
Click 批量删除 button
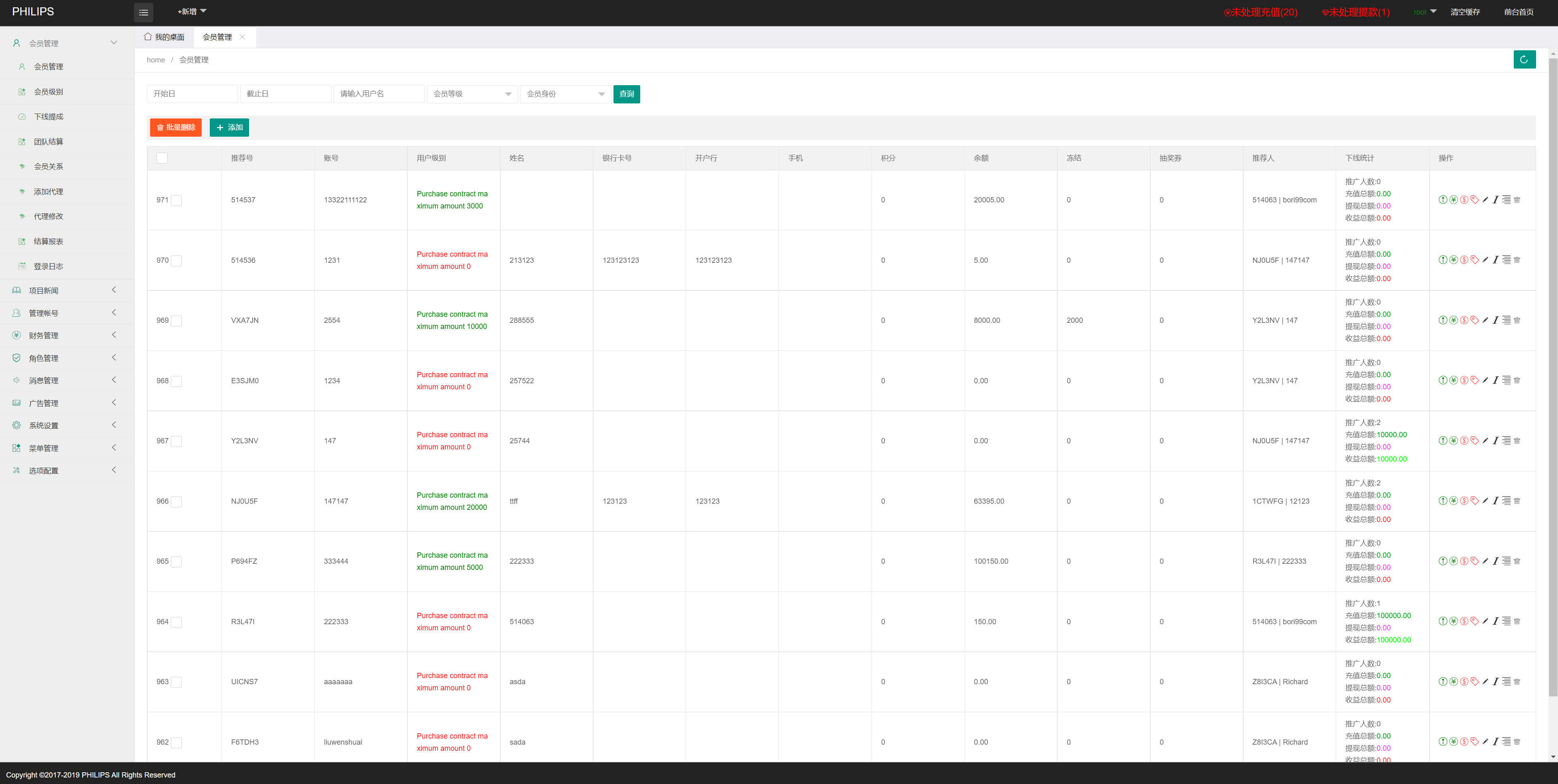pyautogui.click(x=177, y=127)
